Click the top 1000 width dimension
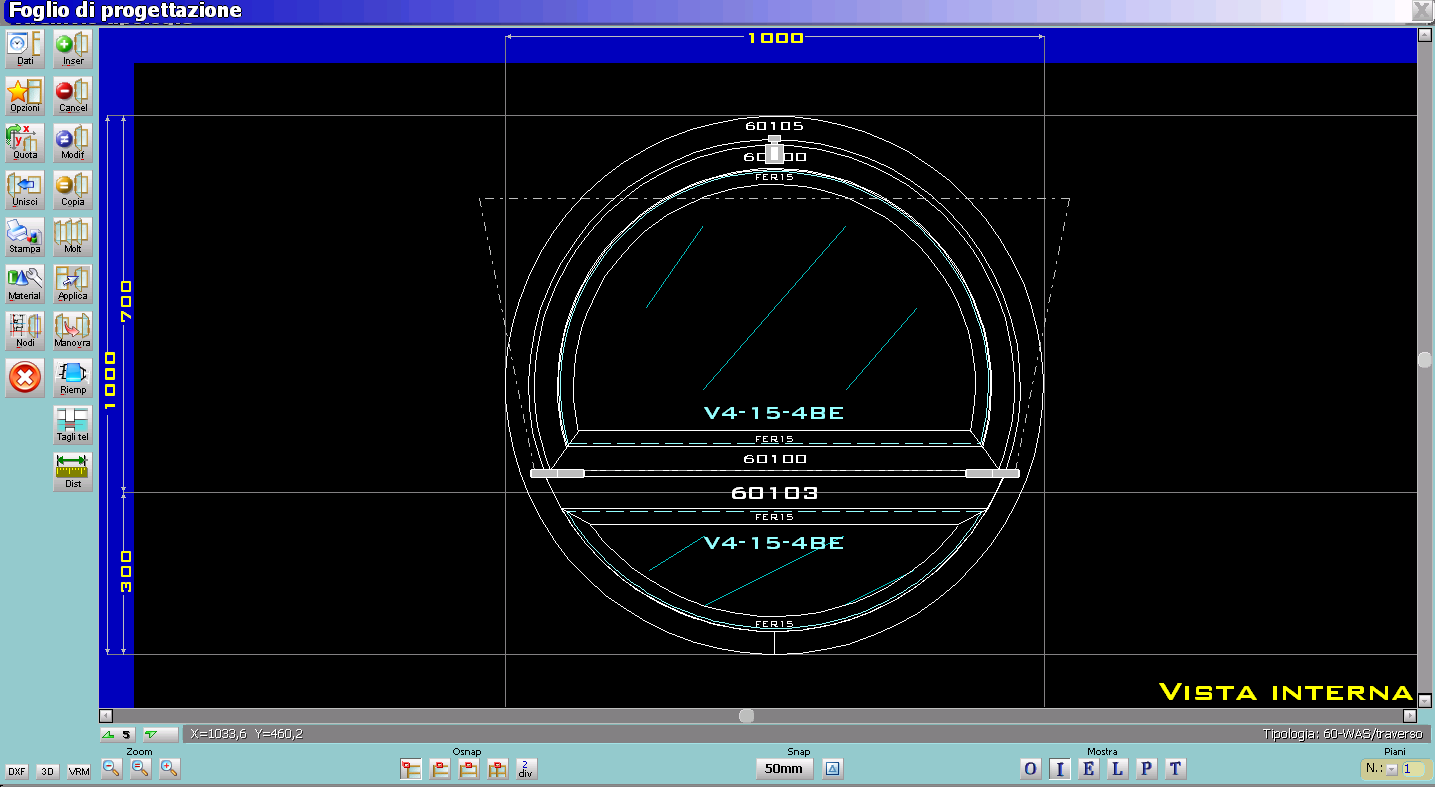 pos(775,38)
